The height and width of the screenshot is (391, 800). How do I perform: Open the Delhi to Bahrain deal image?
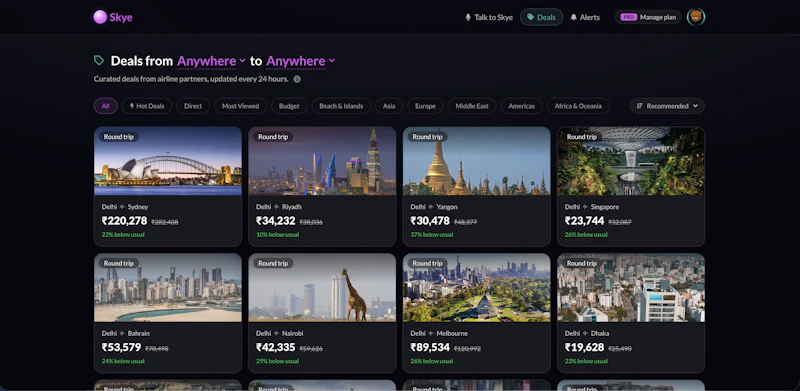pos(168,287)
